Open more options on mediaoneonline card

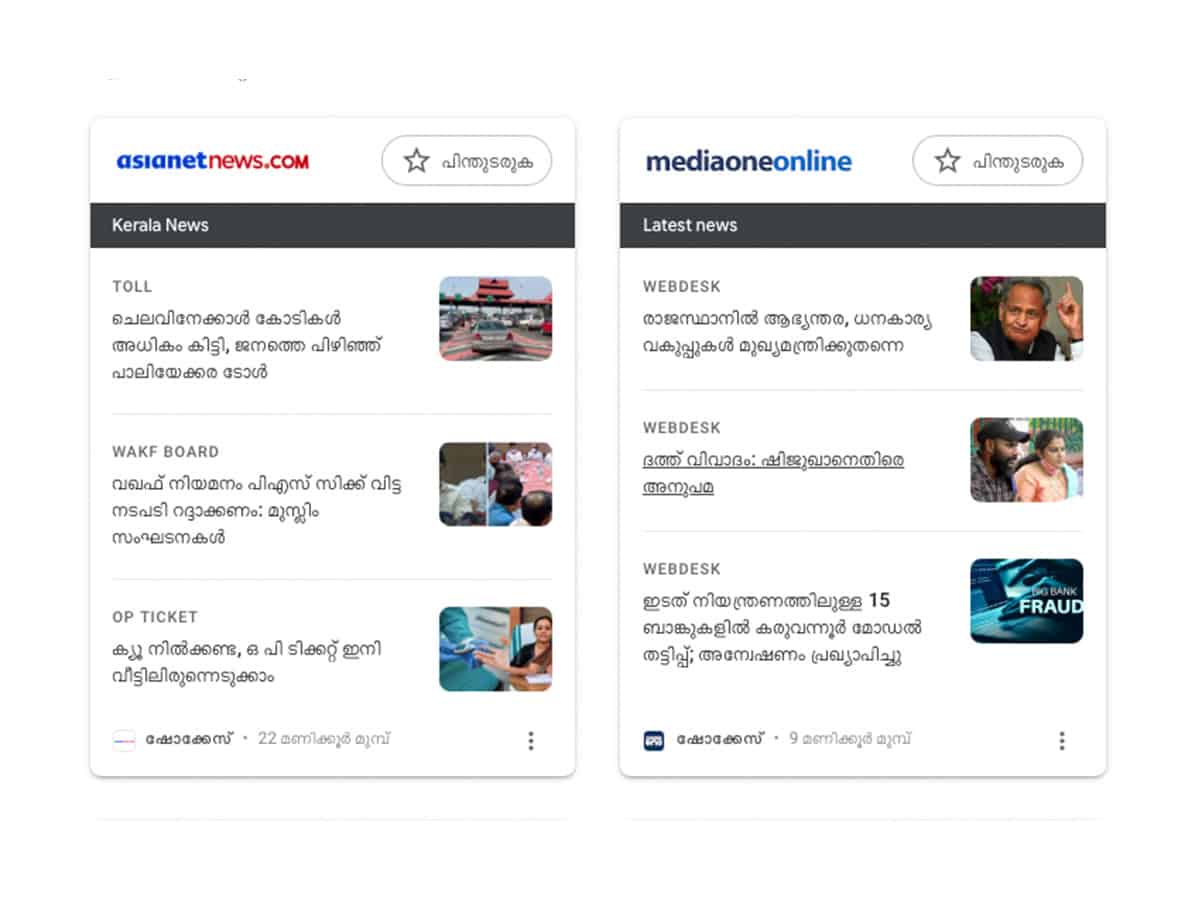coord(1062,740)
